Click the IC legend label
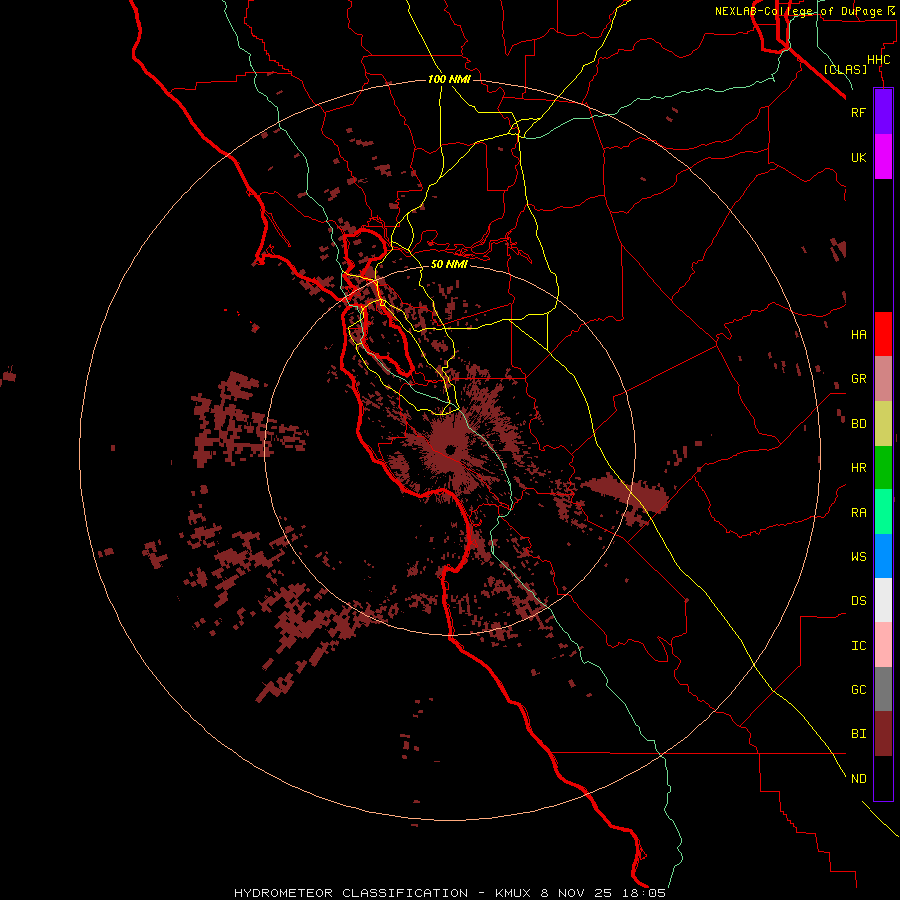 point(858,646)
